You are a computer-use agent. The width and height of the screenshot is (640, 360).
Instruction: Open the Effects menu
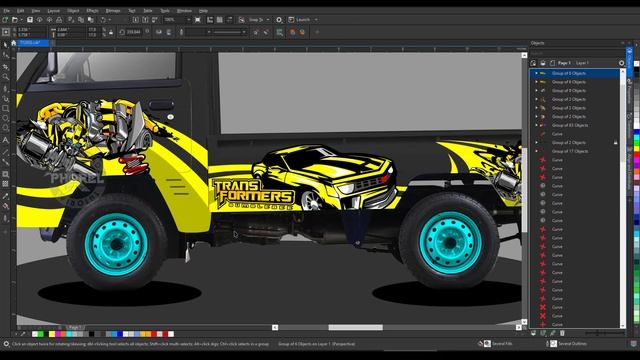coord(93,11)
